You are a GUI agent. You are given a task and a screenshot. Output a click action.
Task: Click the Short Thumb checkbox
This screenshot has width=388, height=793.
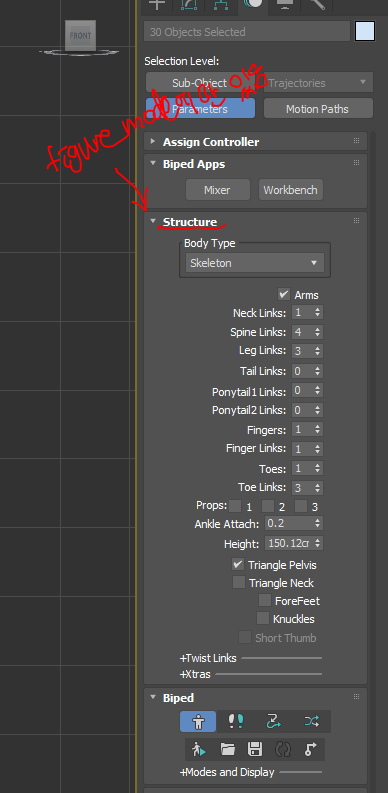click(x=245, y=637)
